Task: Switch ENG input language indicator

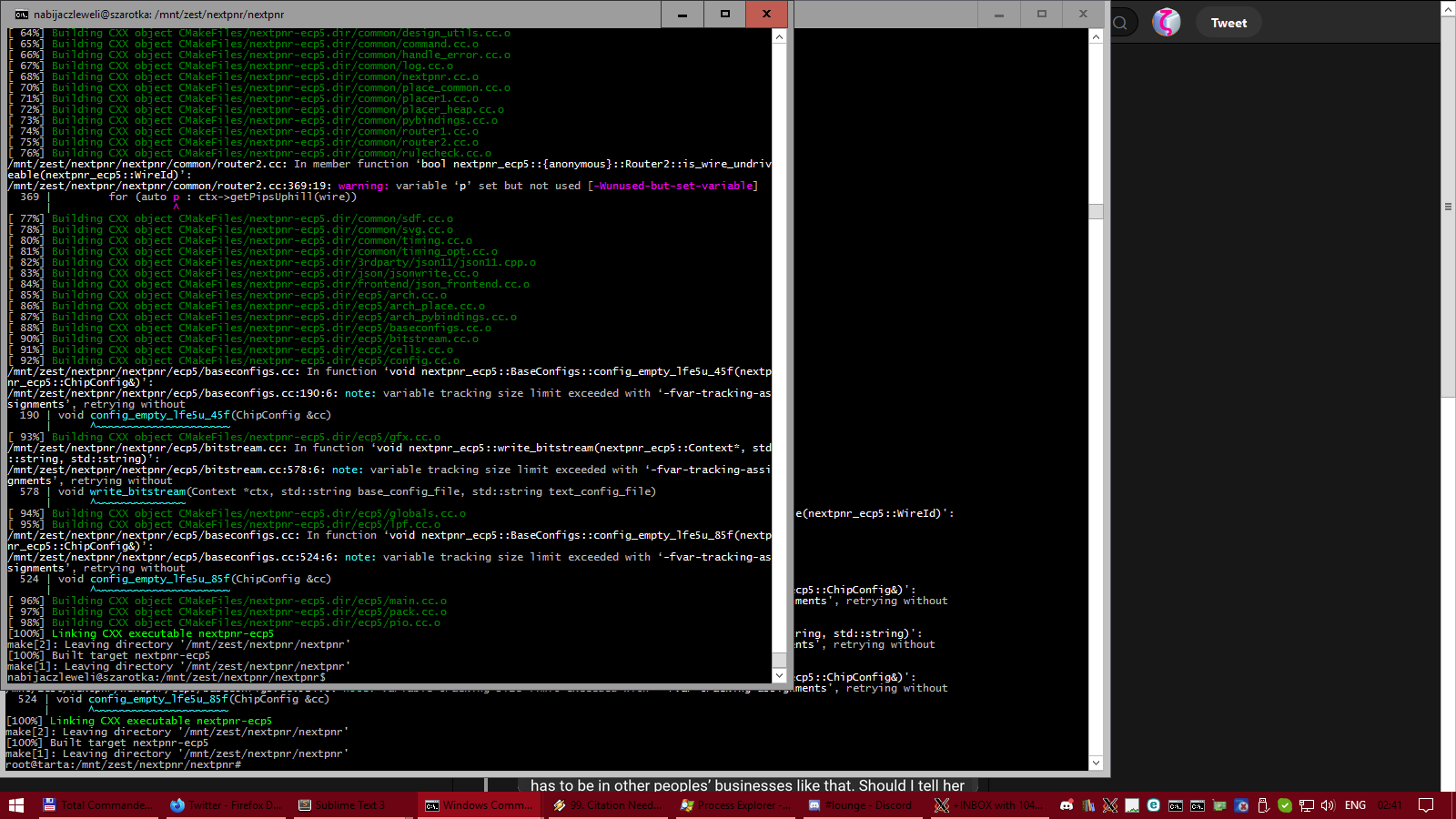Action: pyautogui.click(x=1355, y=805)
